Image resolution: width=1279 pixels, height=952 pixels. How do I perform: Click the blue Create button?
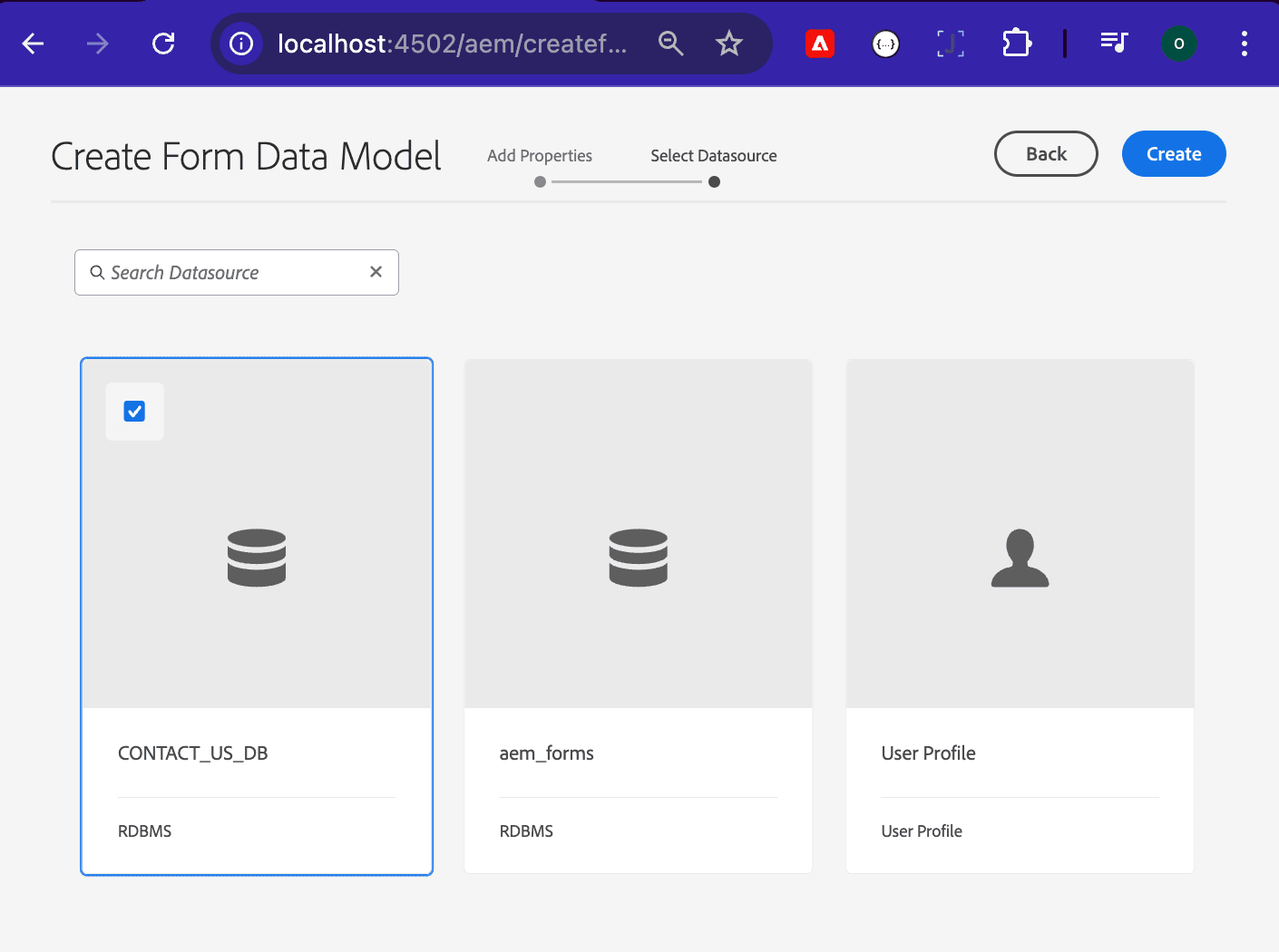point(1174,154)
